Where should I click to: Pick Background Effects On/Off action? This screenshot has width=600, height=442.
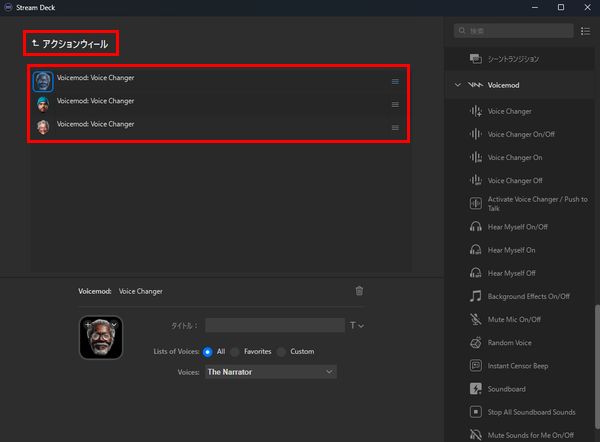coord(519,296)
